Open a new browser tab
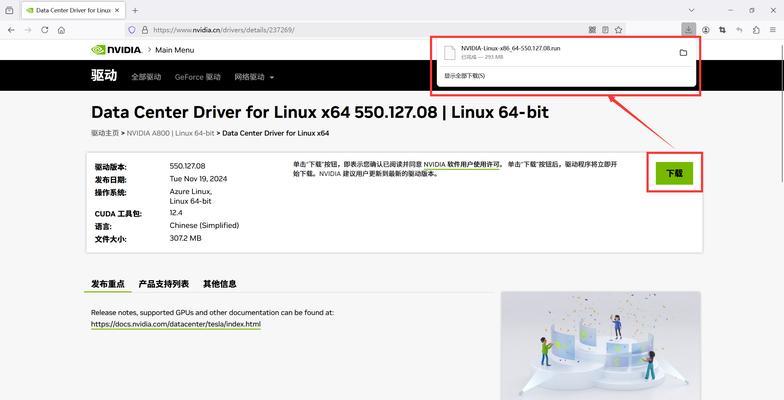Viewport: 784px width, 400px height. (x=135, y=10)
